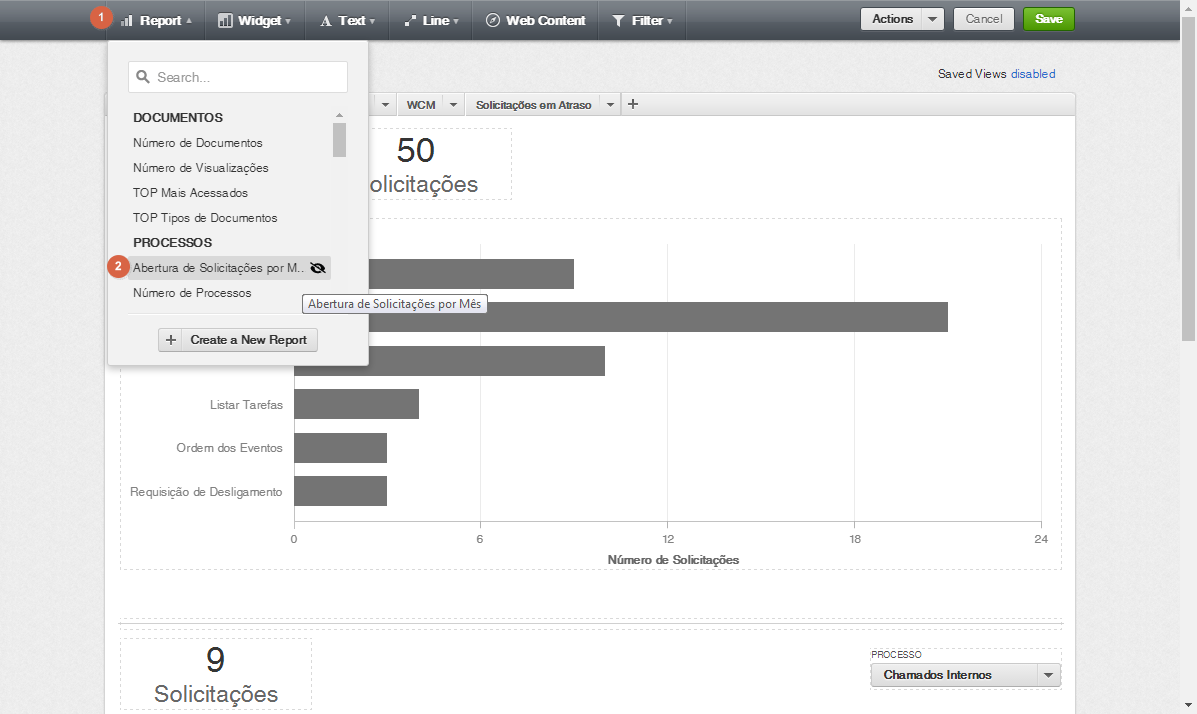The width and height of the screenshot is (1197, 714).
Task: Switch to Solicitações em Atraso tab
Action: 534,105
